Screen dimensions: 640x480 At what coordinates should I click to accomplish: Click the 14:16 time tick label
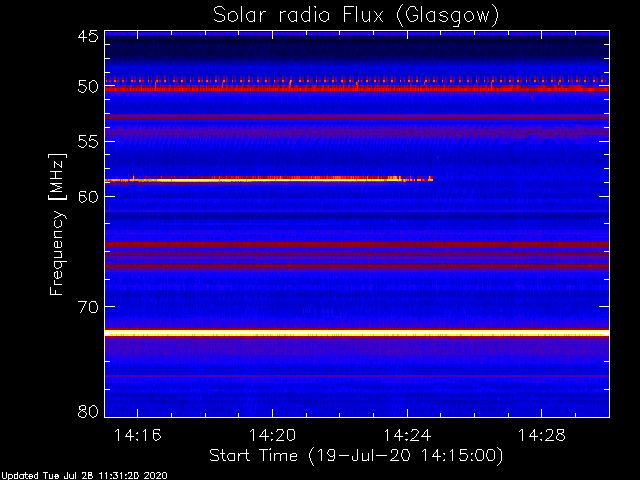(138, 435)
